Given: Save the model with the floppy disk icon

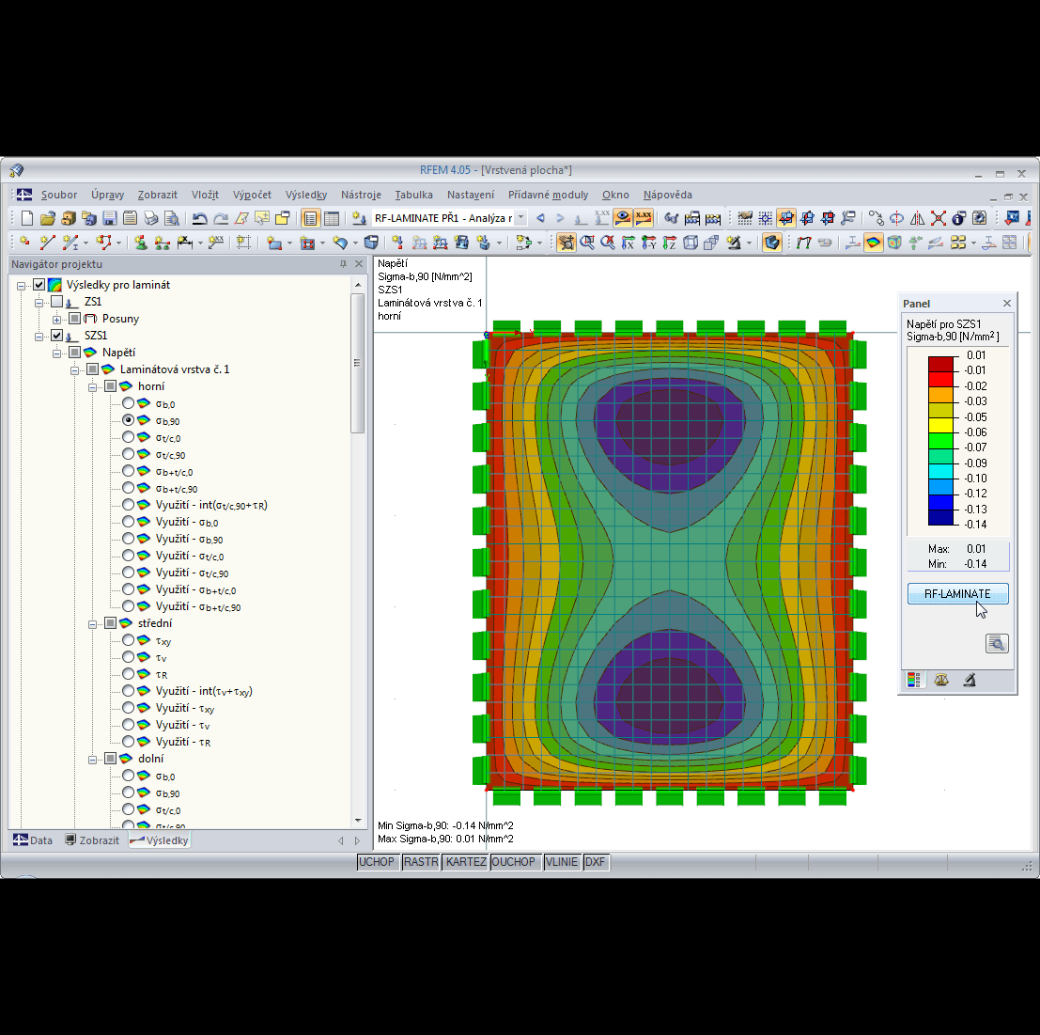Looking at the screenshot, I should coord(110,218).
